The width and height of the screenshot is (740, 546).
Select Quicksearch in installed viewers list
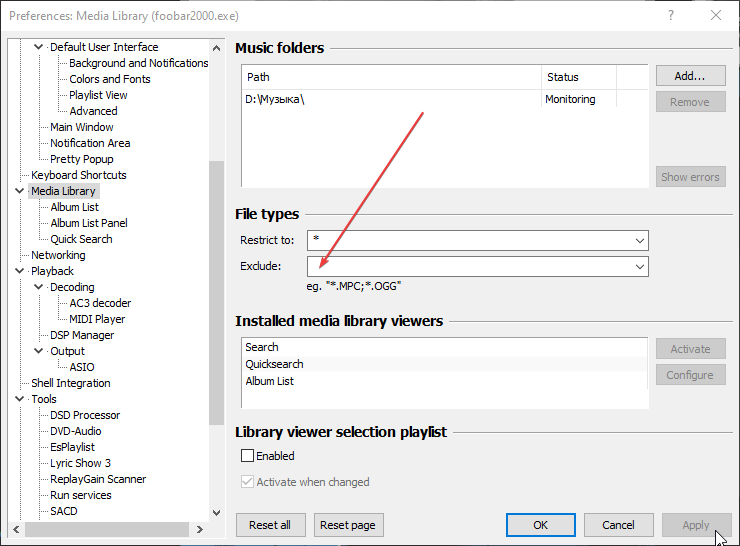(275, 364)
